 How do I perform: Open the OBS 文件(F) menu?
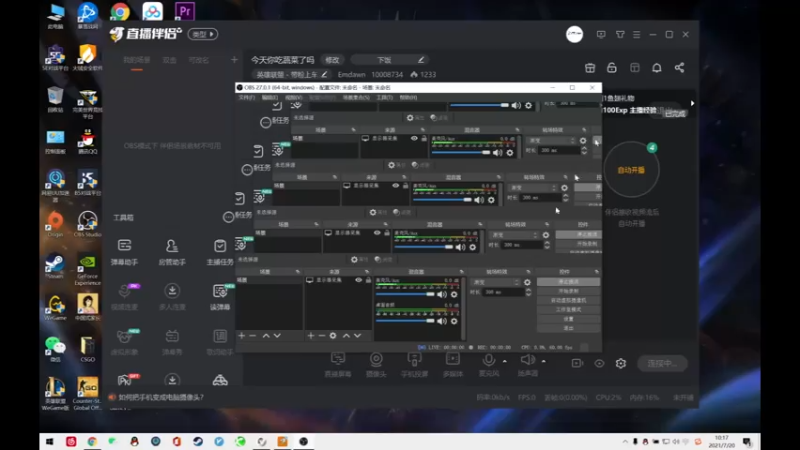(x=246, y=97)
